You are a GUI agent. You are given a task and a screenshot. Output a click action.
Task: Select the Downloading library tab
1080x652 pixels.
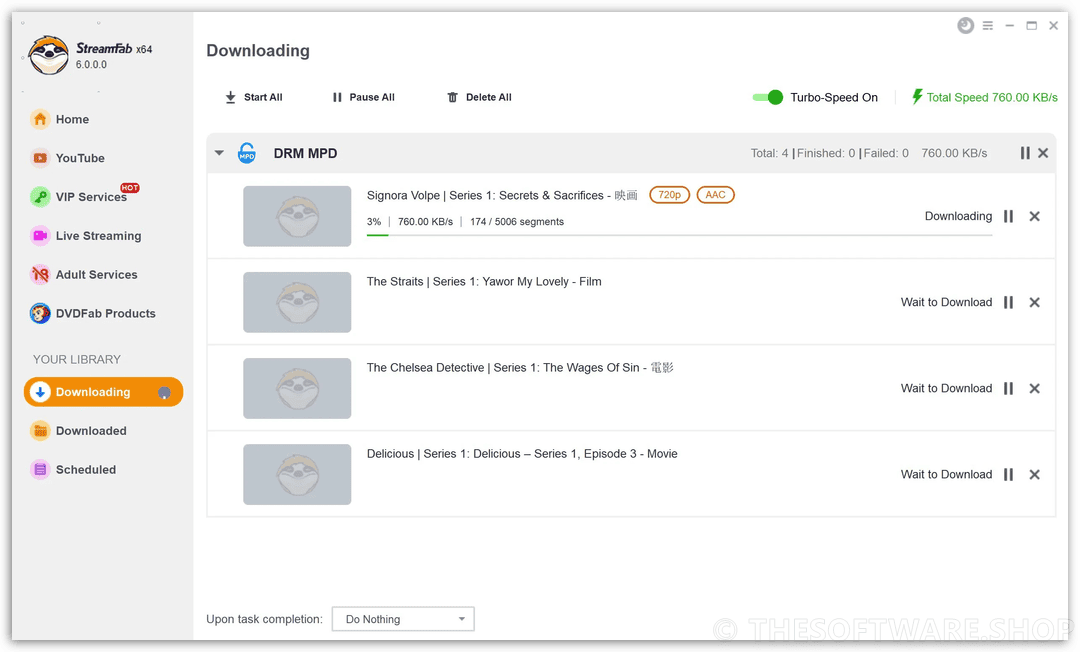(x=103, y=392)
